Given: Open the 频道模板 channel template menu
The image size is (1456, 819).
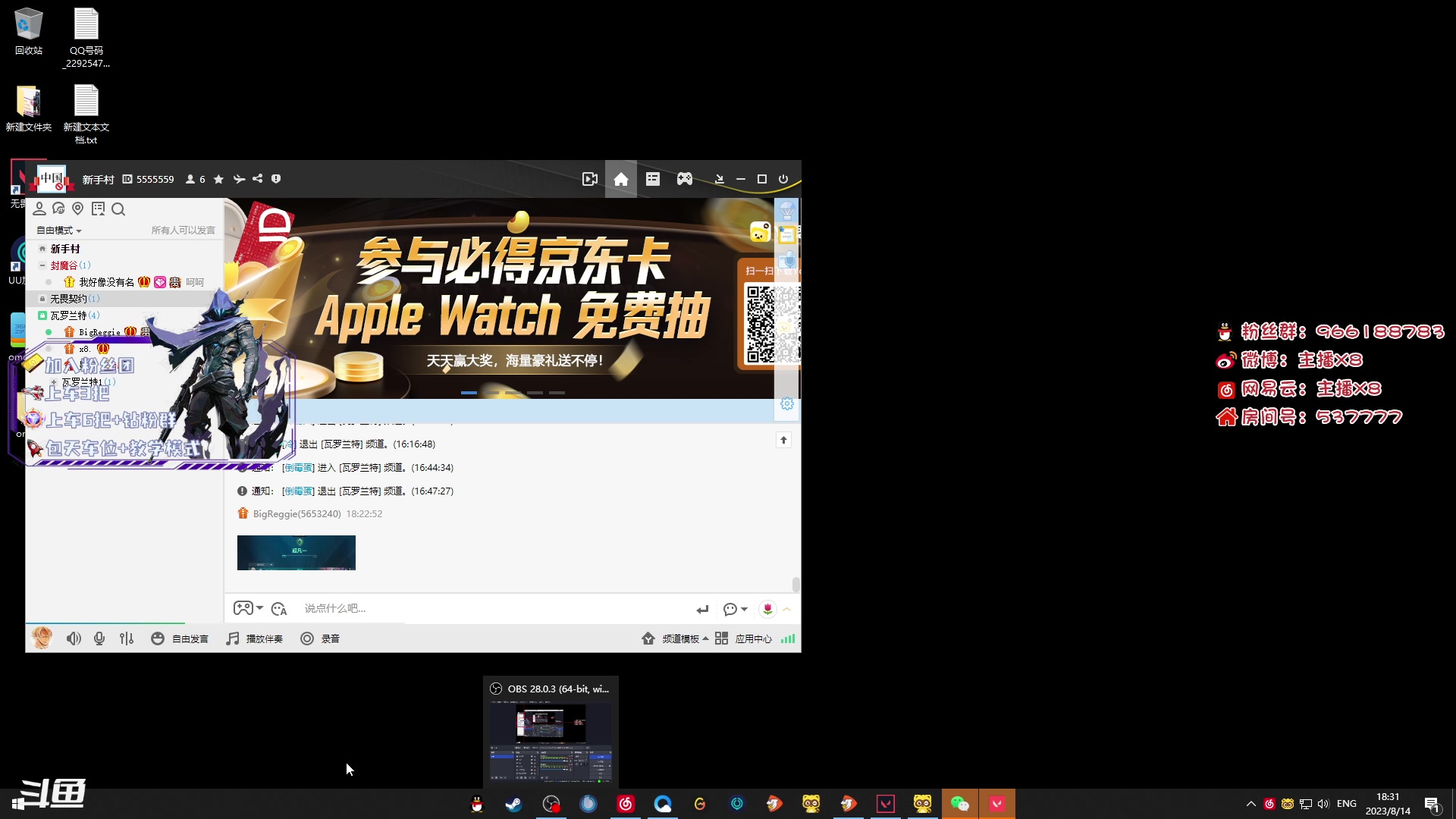Looking at the screenshot, I should (x=675, y=639).
